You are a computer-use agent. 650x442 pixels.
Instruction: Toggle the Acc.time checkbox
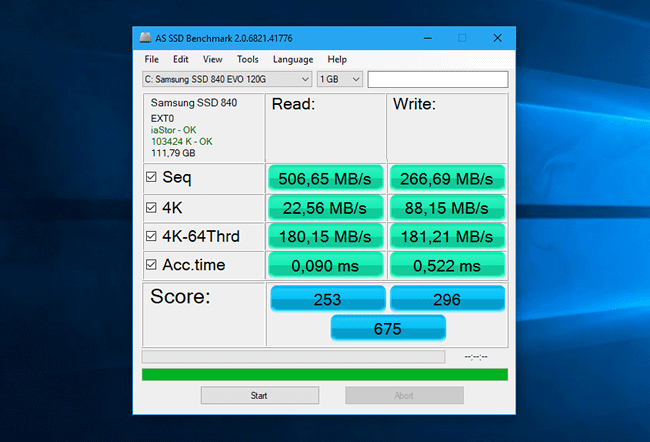click(151, 265)
